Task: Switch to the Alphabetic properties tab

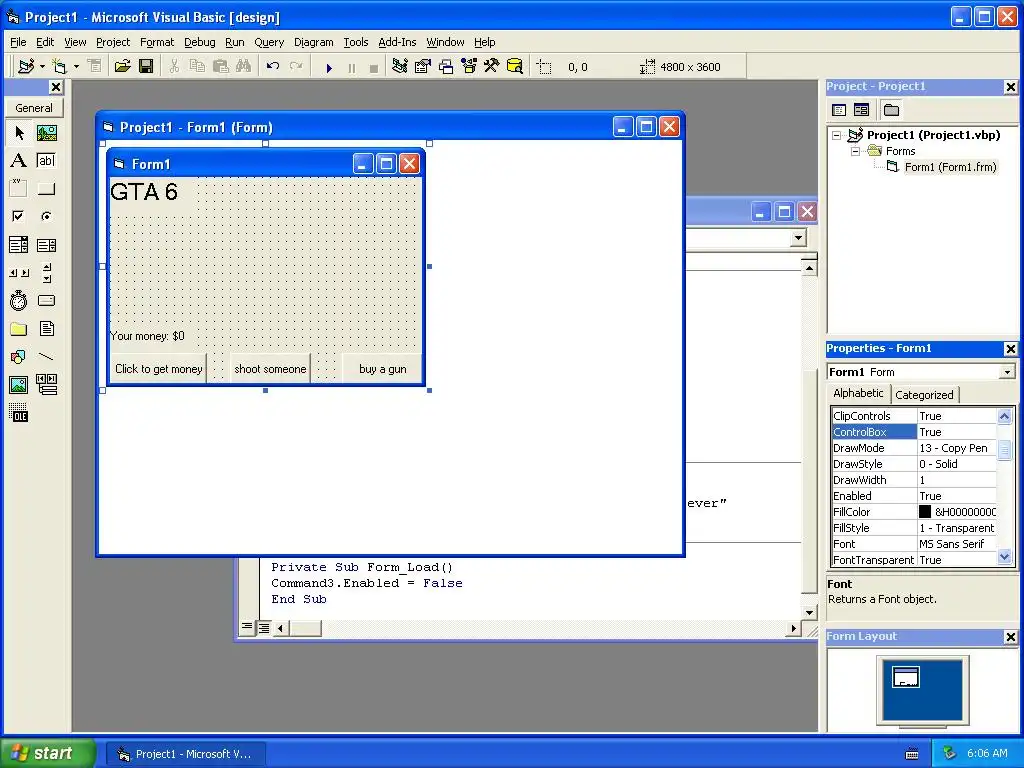Action: point(858,393)
